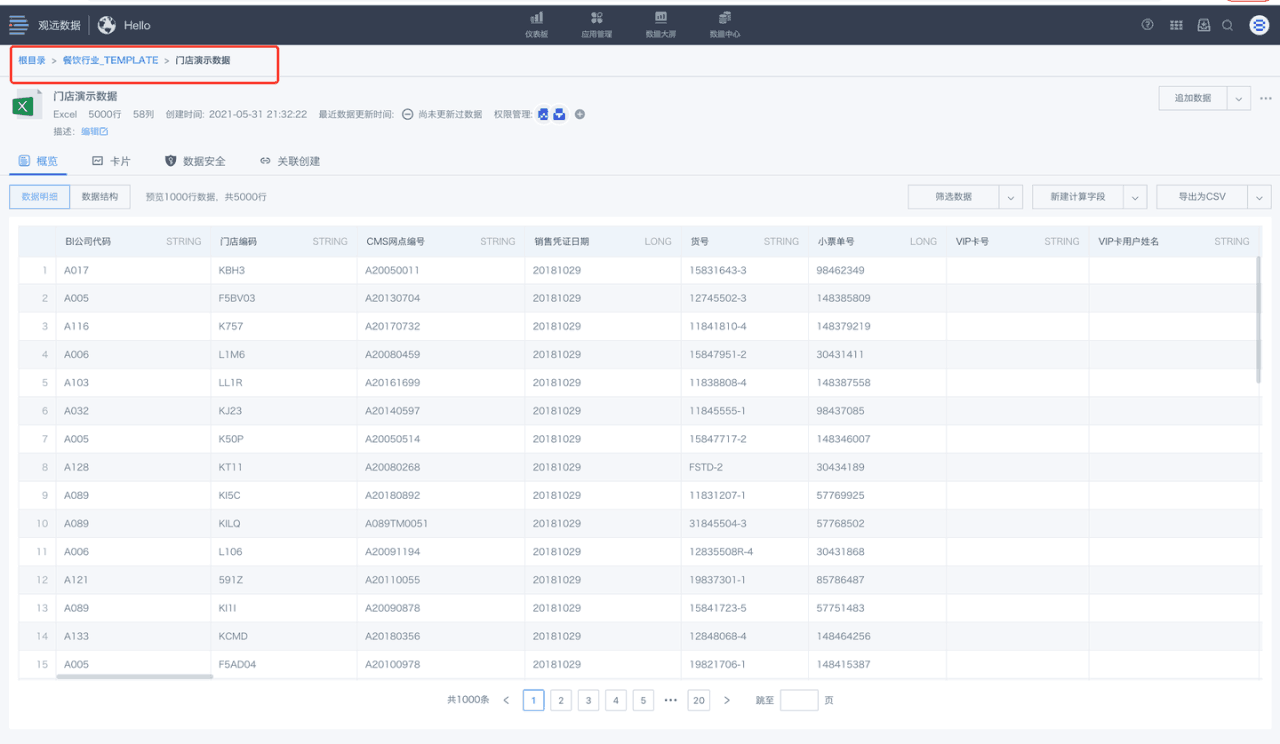The height and width of the screenshot is (744, 1280).
Task: Open the 应用管理 nav icon
Action: tap(597, 17)
